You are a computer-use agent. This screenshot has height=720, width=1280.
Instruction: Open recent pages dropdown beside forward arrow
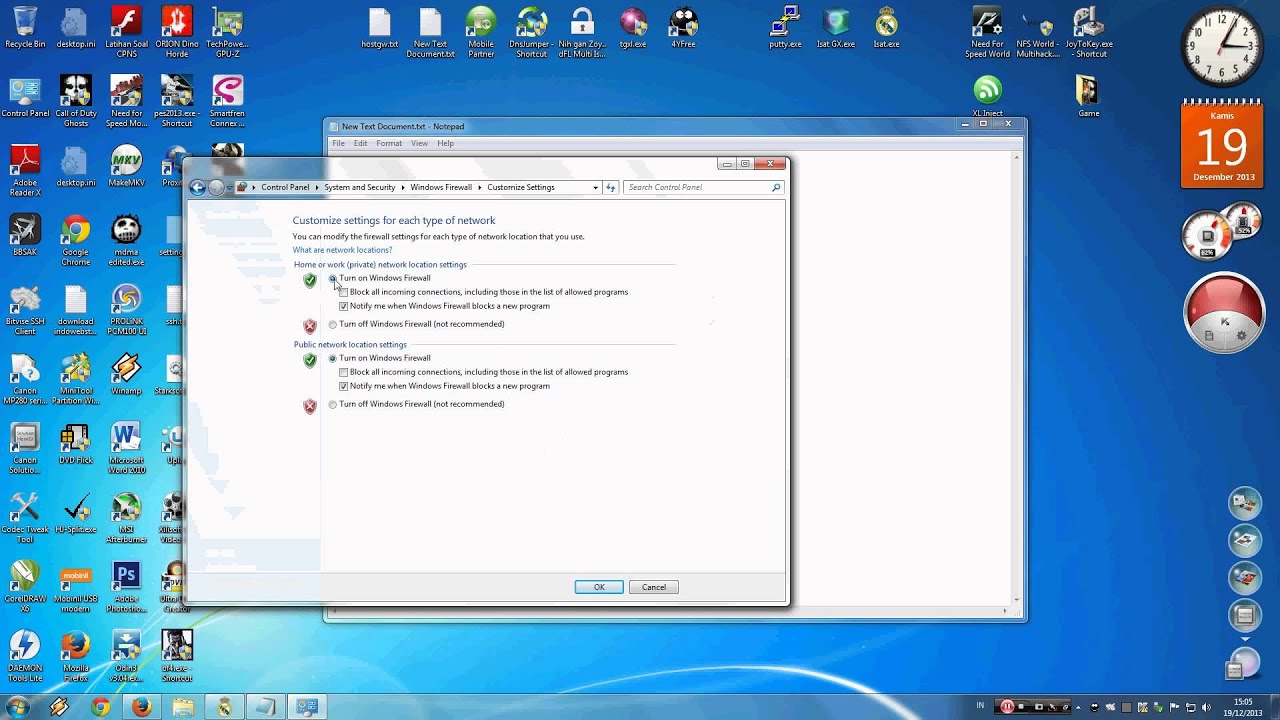tap(229, 188)
